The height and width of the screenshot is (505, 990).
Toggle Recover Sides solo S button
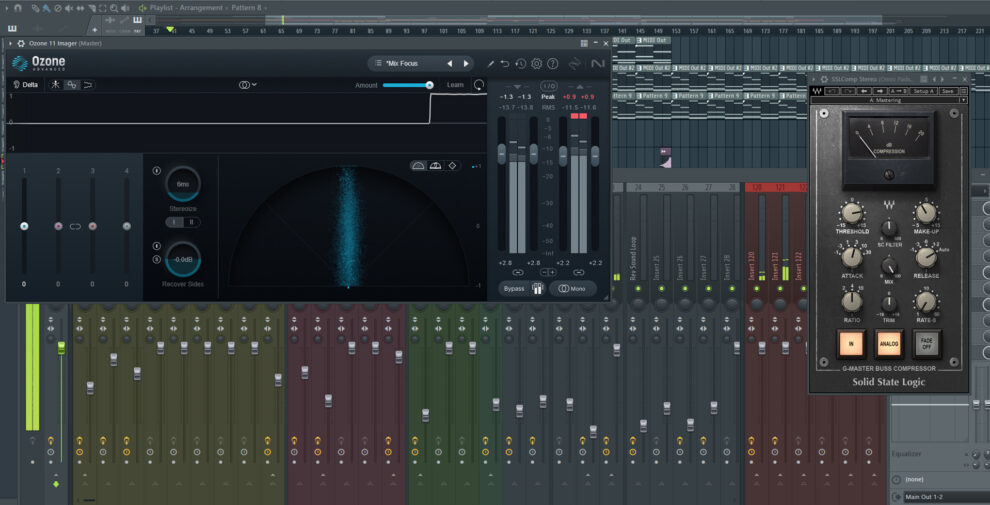[x=157, y=259]
